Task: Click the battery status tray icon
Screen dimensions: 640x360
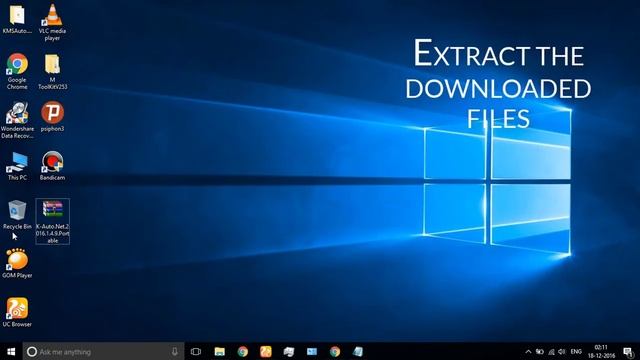Action: (x=540, y=351)
